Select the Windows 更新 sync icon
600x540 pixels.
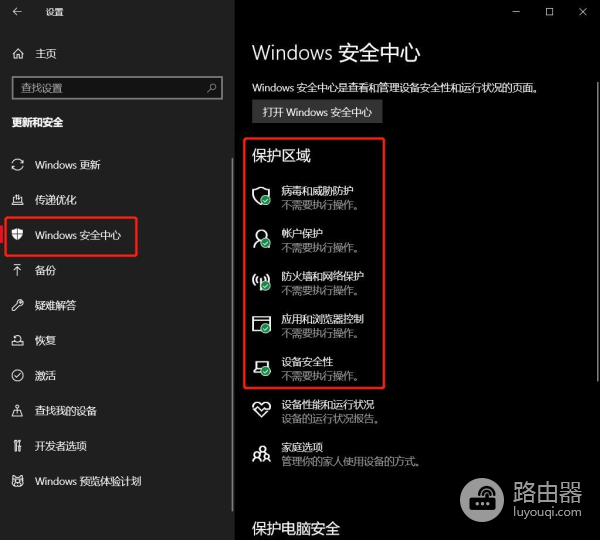(18, 165)
